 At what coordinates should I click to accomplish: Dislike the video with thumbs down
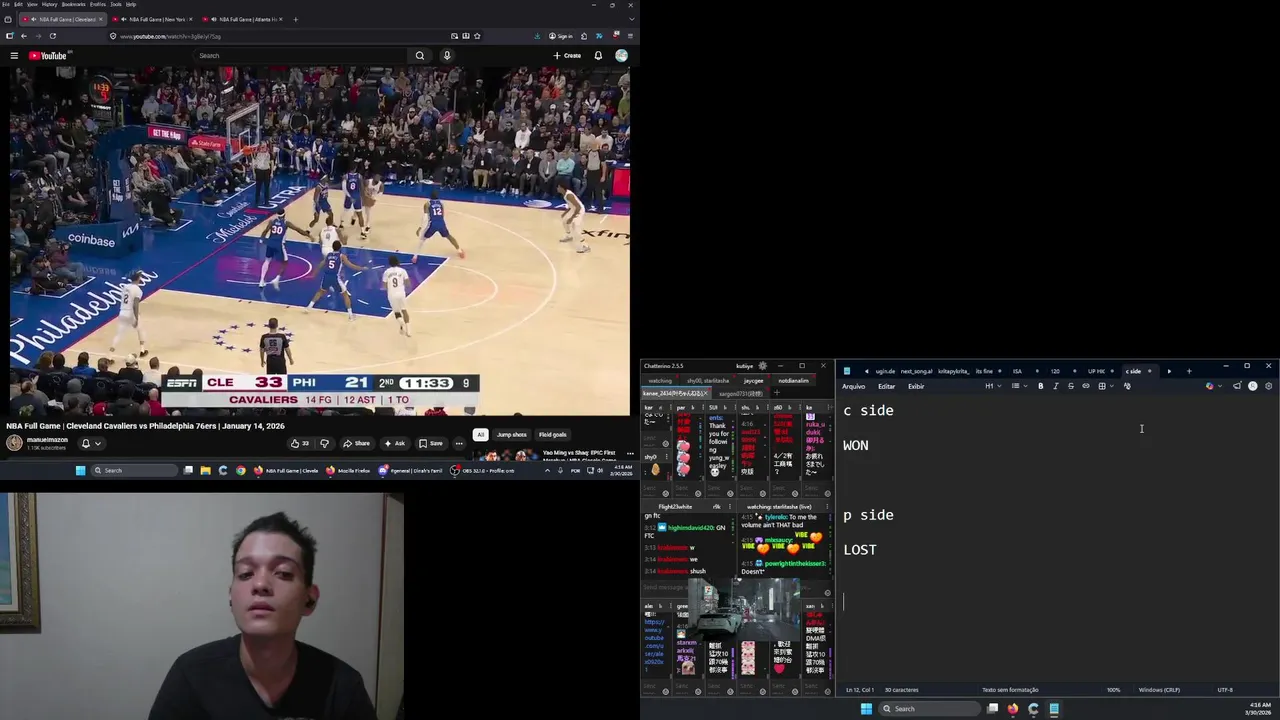pos(324,443)
